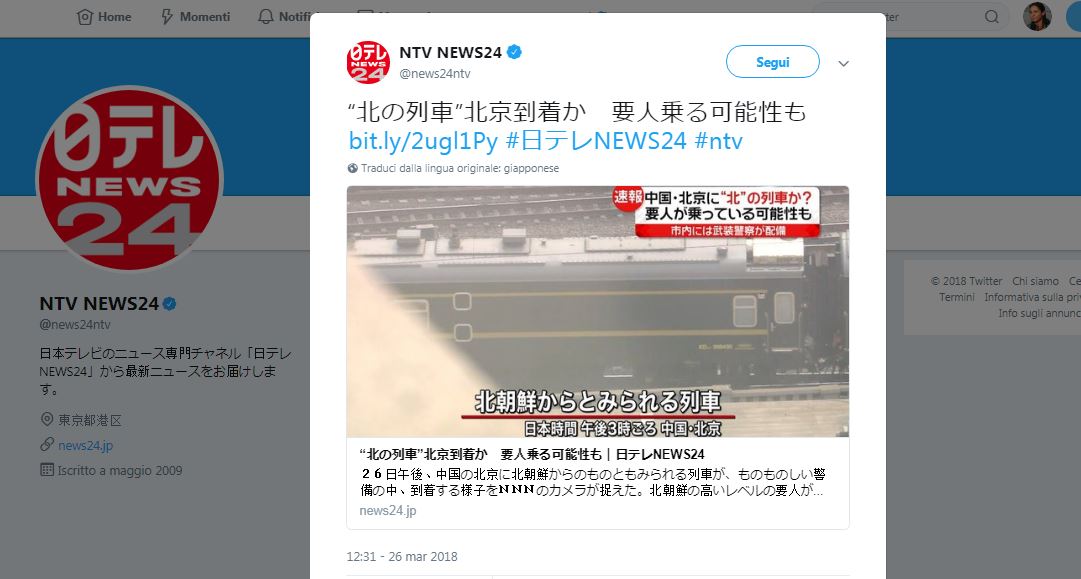The width and height of the screenshot is (1081, 579).
Task: Click the tweet timestamp 12:31 - 26 mar 2018
Action: (x=402, y=556)
